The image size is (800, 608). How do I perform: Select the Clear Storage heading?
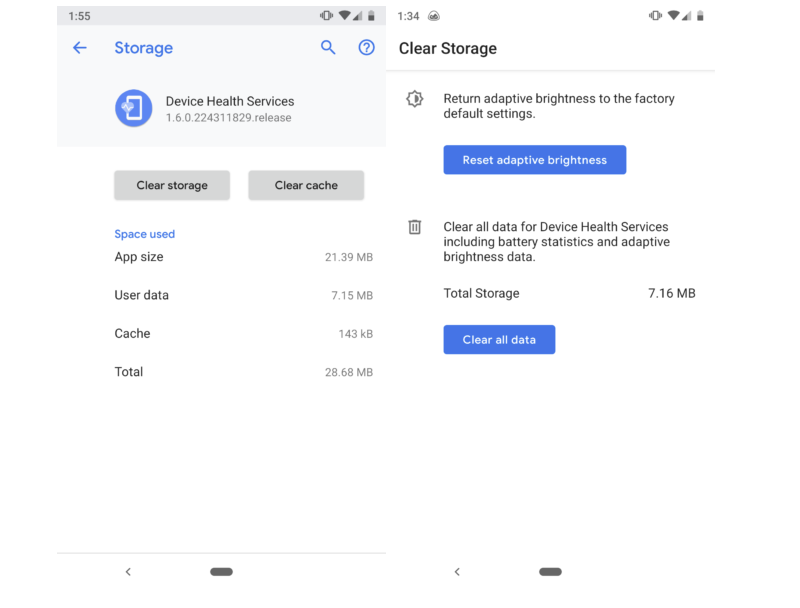(x=447, y=48)
